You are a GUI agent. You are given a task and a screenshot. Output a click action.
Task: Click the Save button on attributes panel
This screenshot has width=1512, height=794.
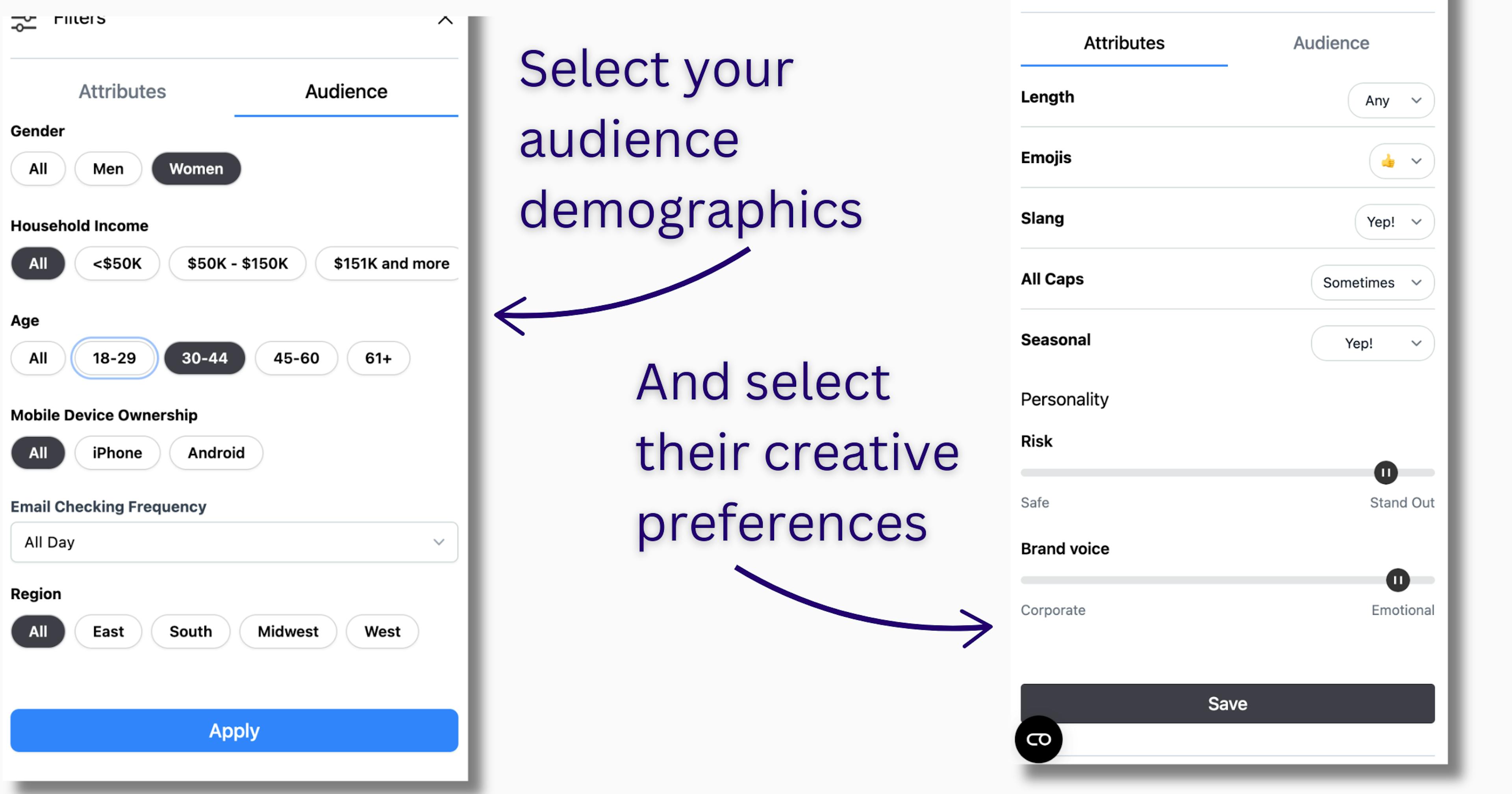point(1228,704)
